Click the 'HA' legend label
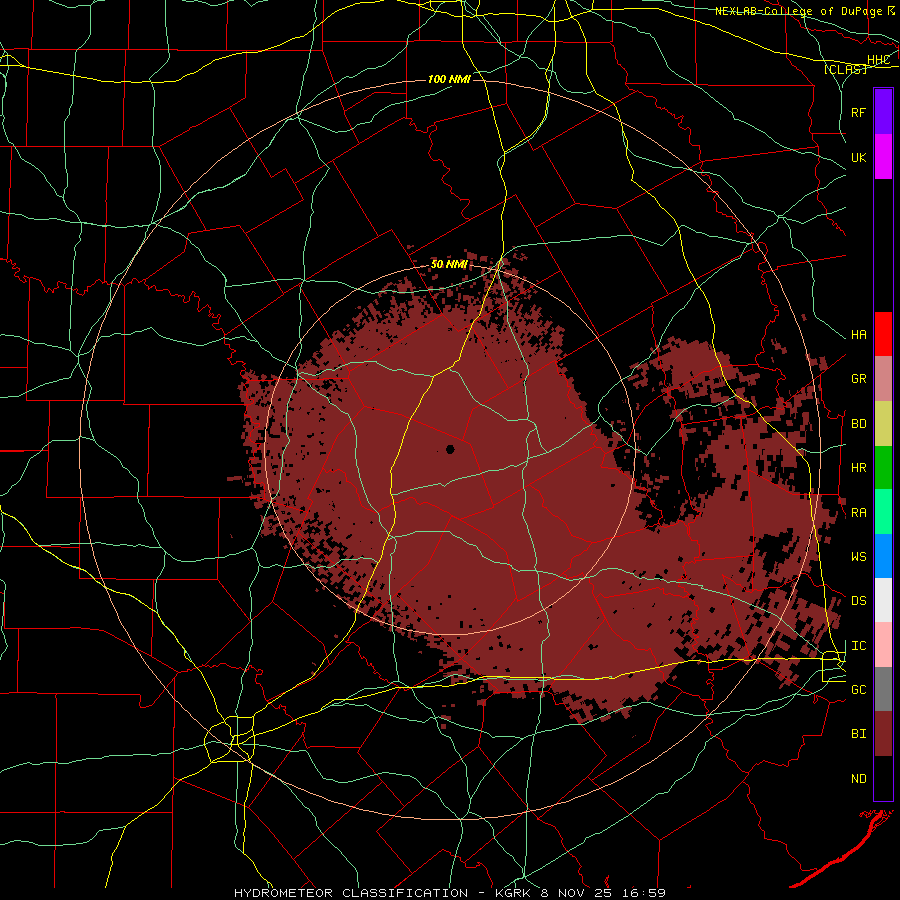The height and width of the screenshot is (900, 900). pyautogui.click(x=858, y=335)
